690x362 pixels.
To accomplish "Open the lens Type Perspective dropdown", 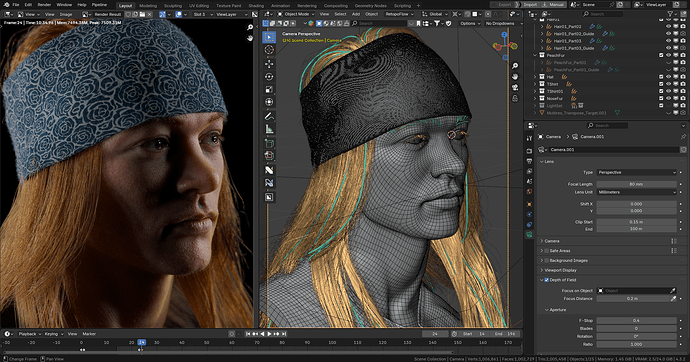I will 636,172.
